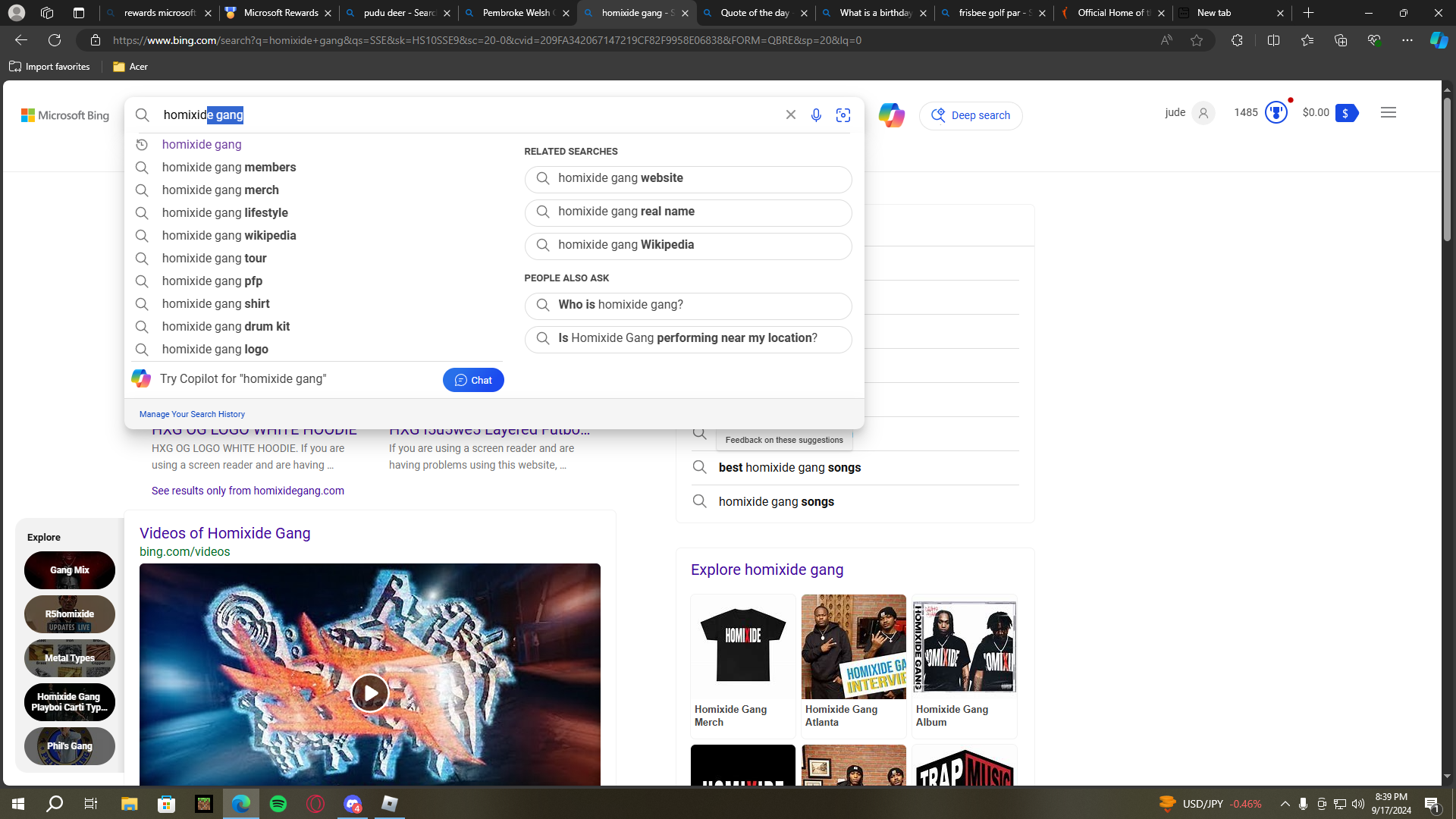The width and height of the screenshot is (1456, 819).
Task: Select suggestion homixide gang merch
Action: click(220, 190)
